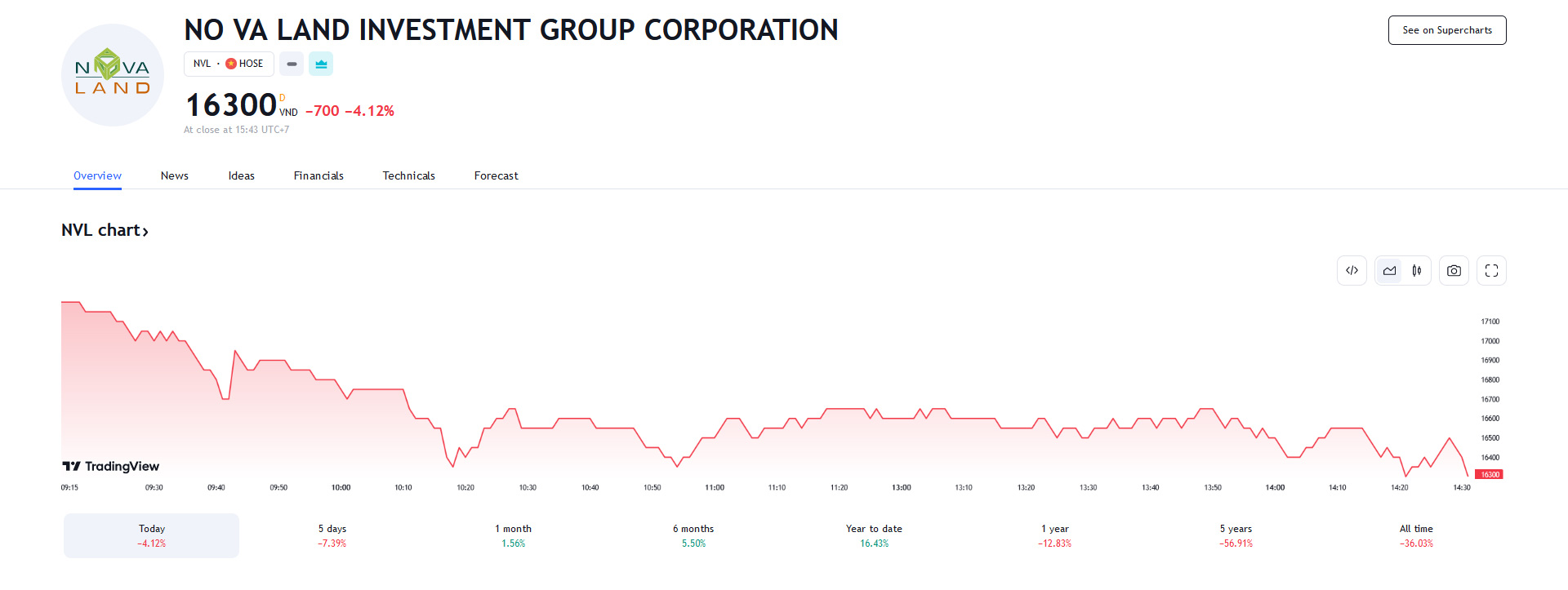Switch to area chart style

(1389, 271)
